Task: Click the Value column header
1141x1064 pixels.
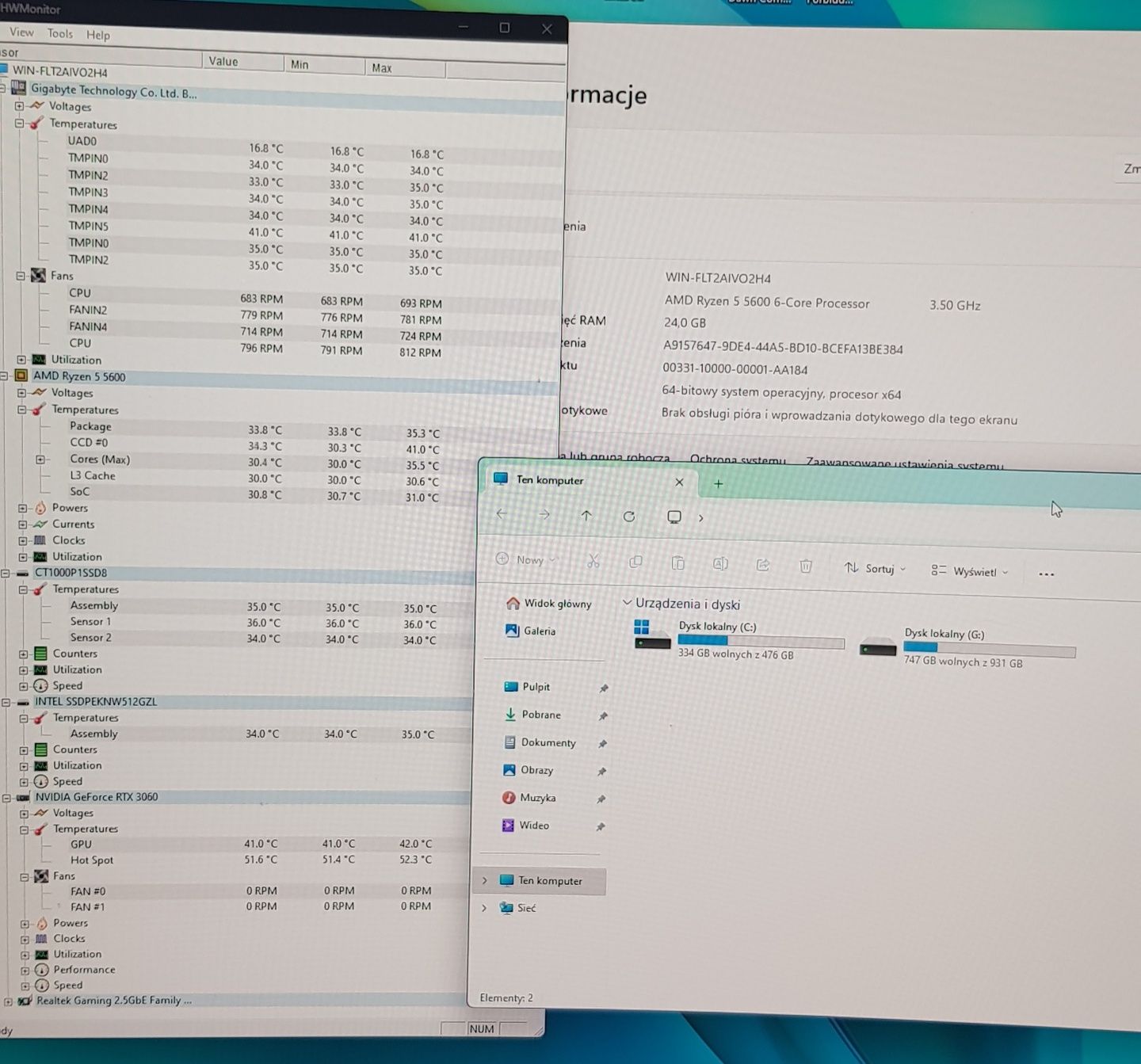Action: [242, 61]
